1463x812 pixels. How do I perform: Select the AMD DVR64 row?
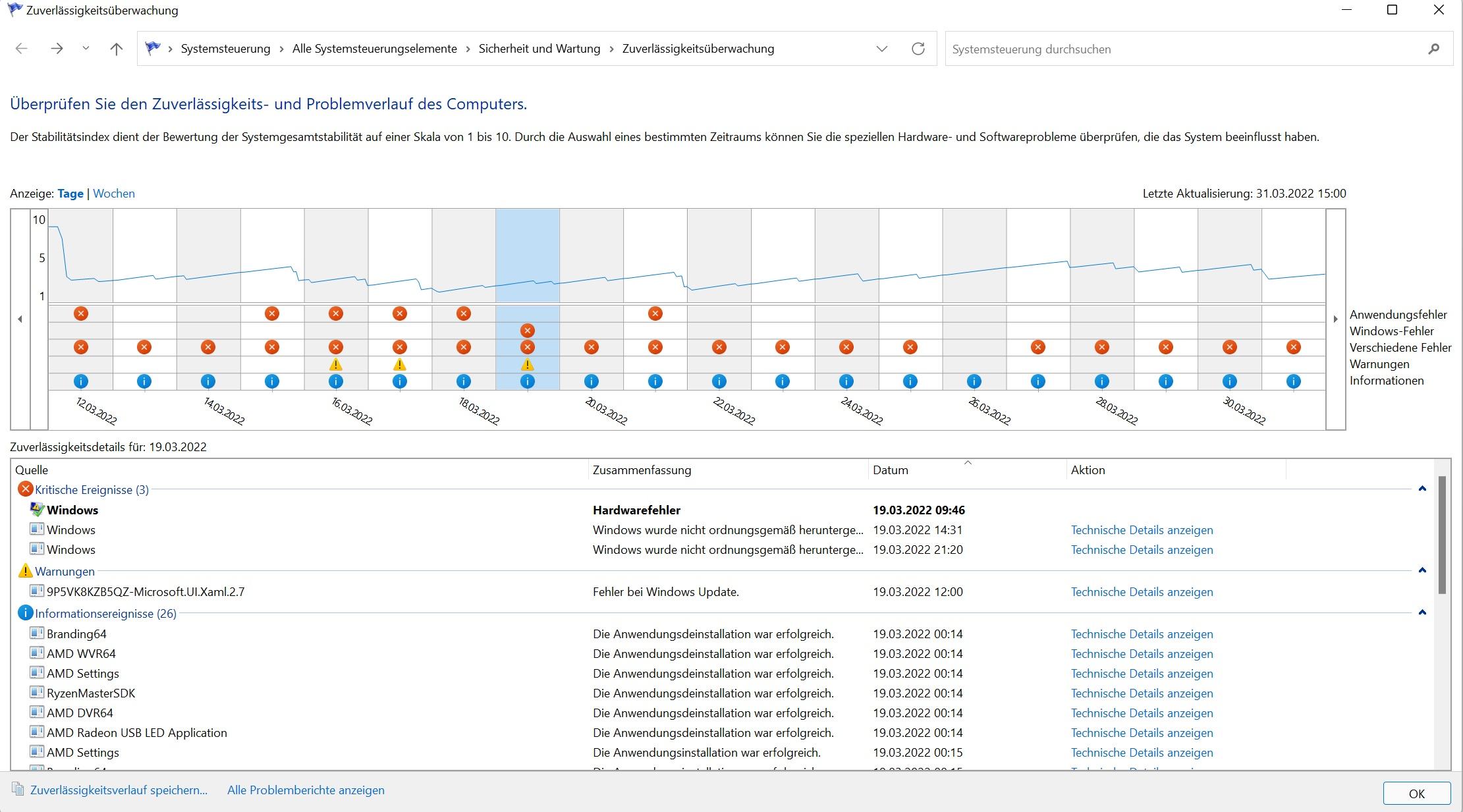pyautogui.click(x=723, y=713)
